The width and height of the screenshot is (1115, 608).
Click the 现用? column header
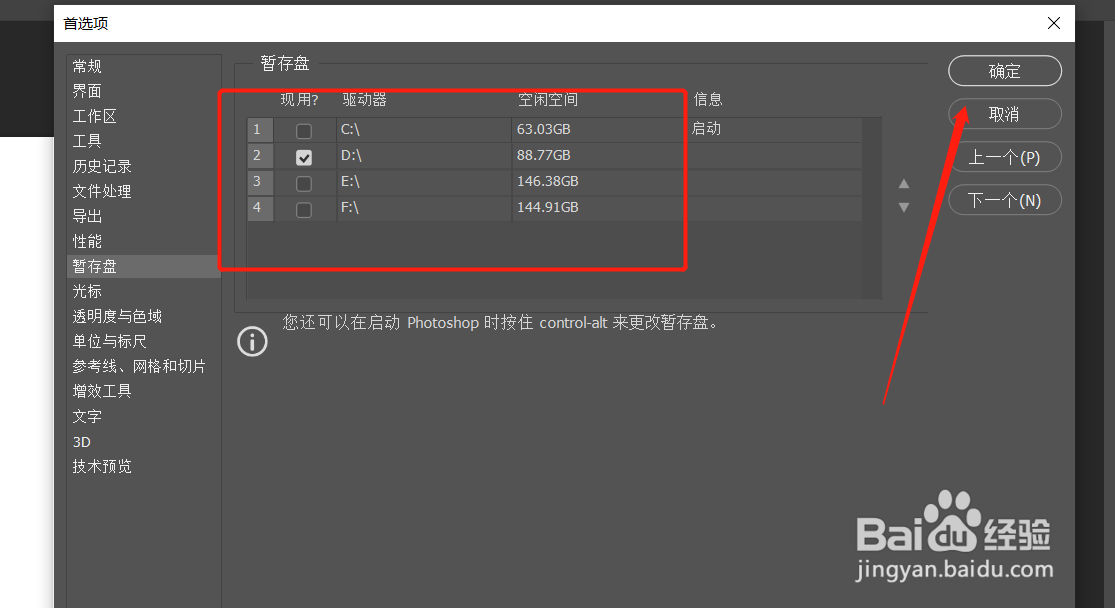click(299, 100)
